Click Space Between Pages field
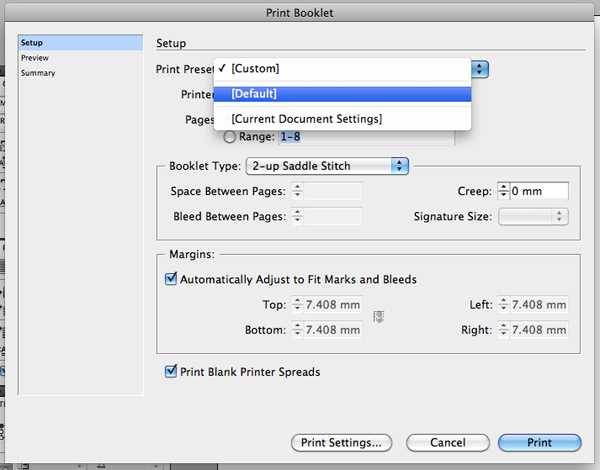 point(333,191)
